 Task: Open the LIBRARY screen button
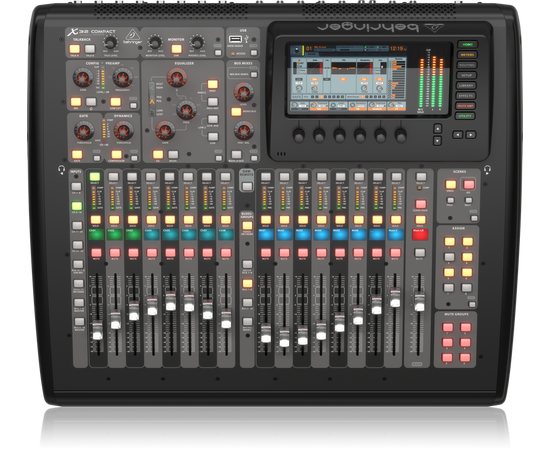(x=467, y=86)
